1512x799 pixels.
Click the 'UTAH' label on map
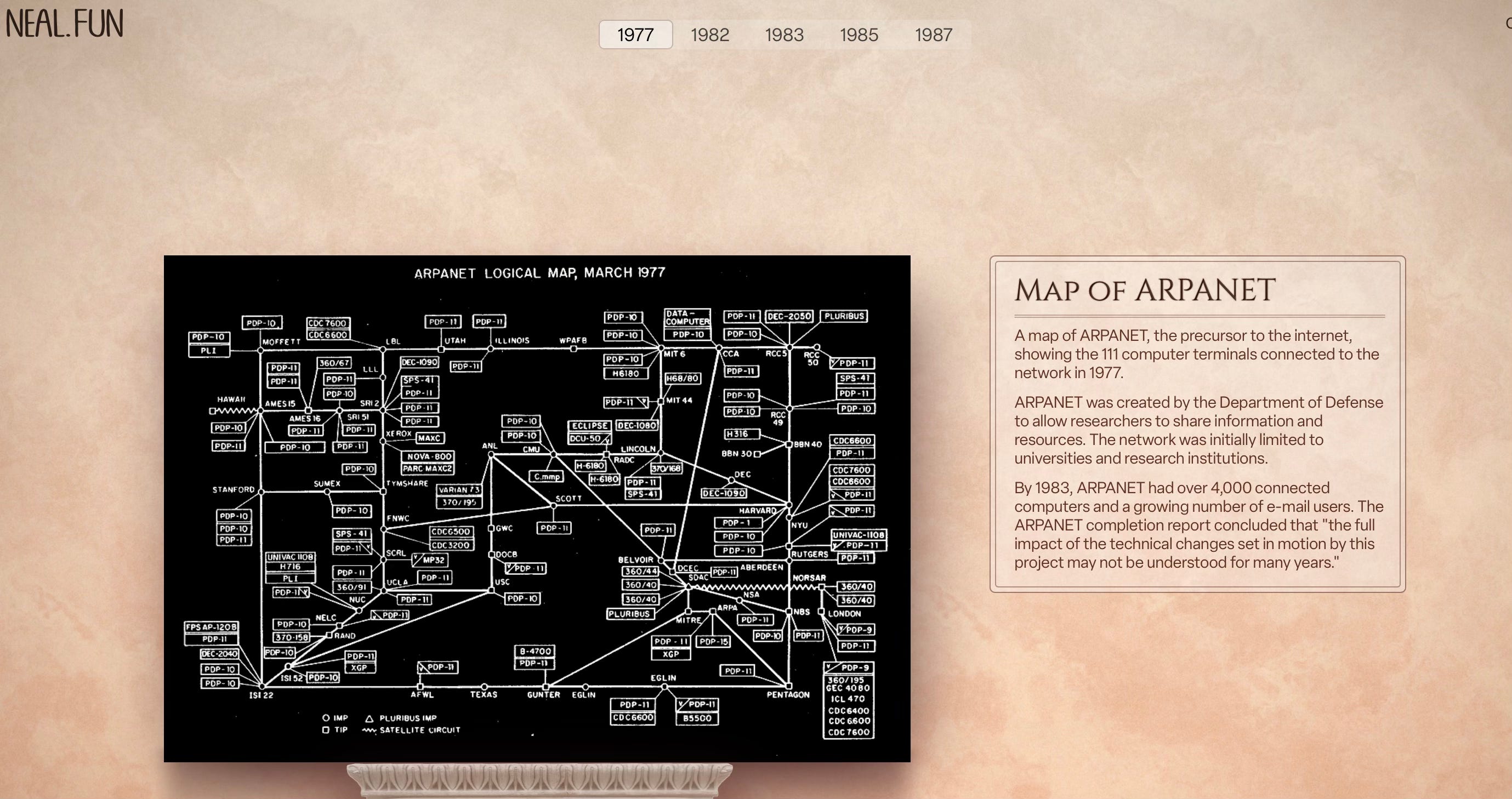pos(455,340)
